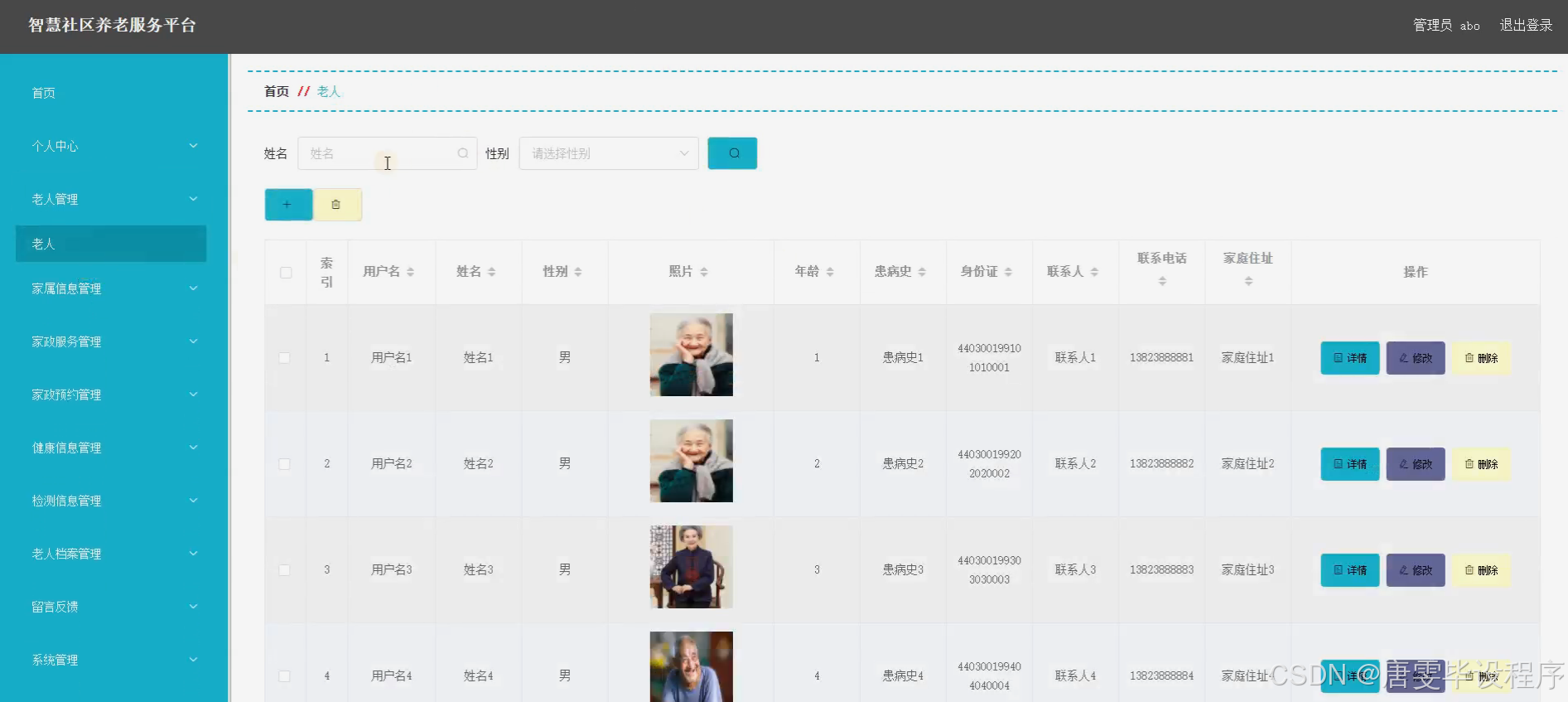1568x702 pixels.
Task: Expand 个人中心 sidebar menu
Action: pyautogui.click(x=114, y=146)
